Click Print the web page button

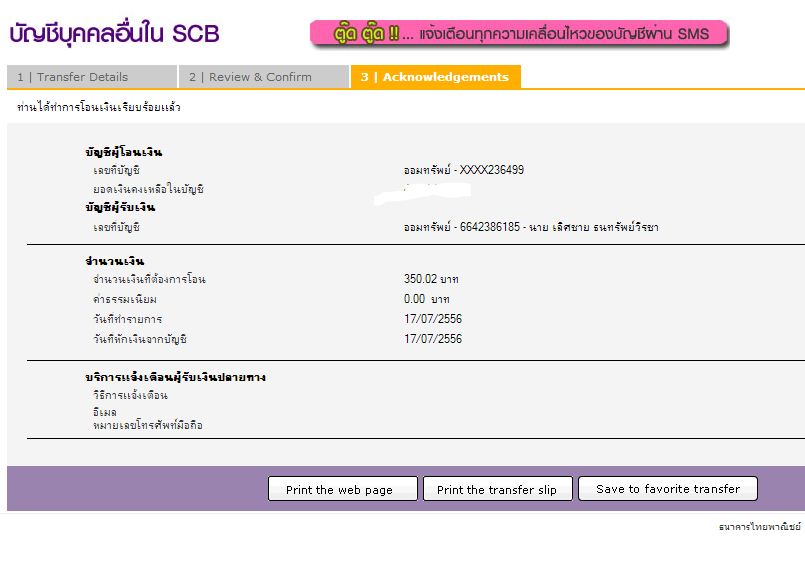[342, 489]
